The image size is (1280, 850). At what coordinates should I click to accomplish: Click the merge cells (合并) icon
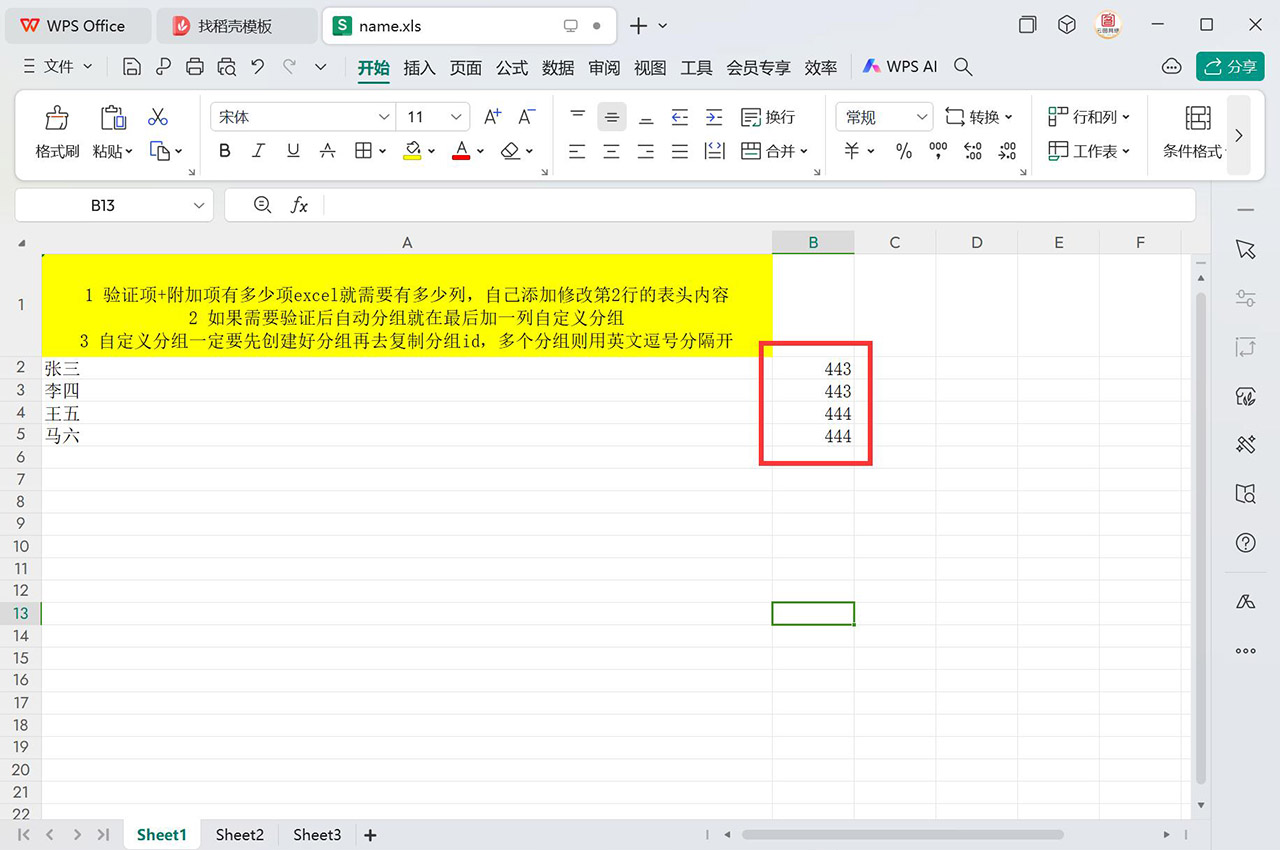pos(766,151)
